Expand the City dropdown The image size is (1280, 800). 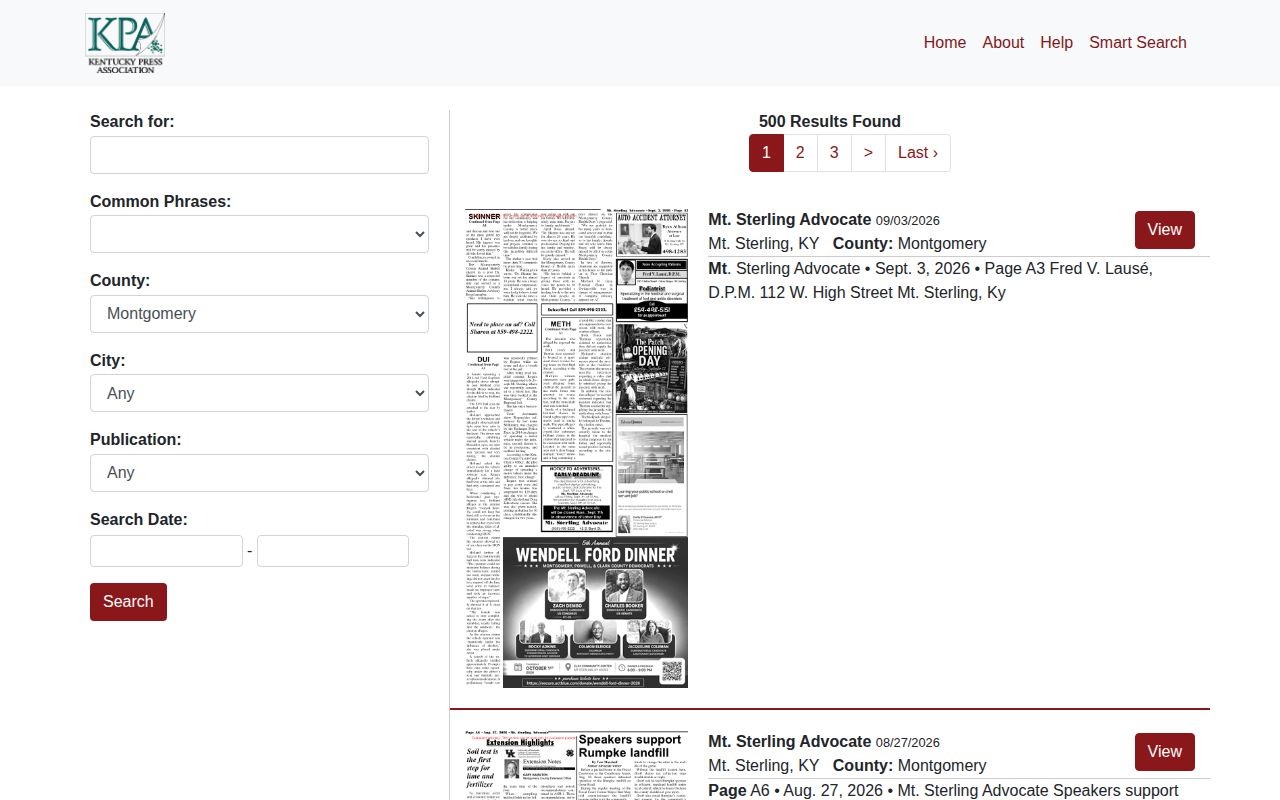[259, 393]
